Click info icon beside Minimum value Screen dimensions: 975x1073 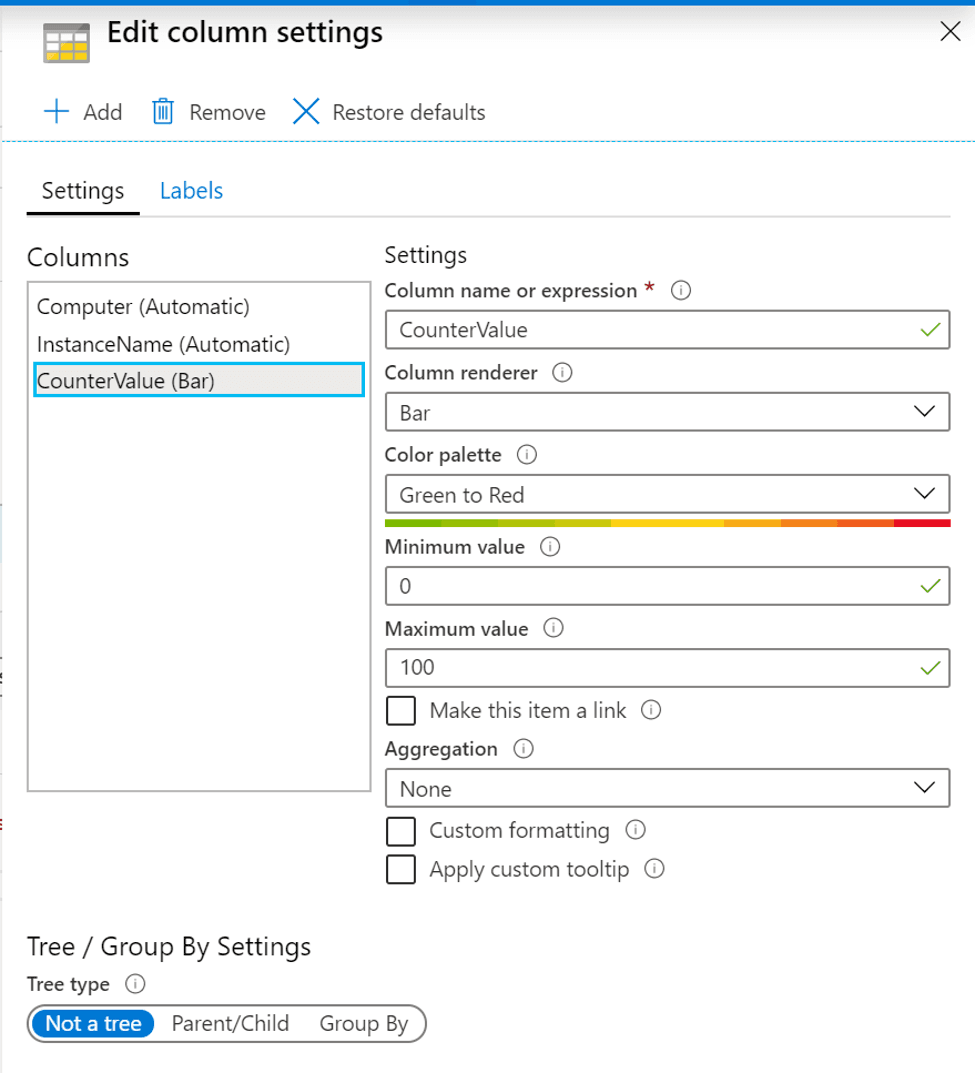click(x=550, y=548)
